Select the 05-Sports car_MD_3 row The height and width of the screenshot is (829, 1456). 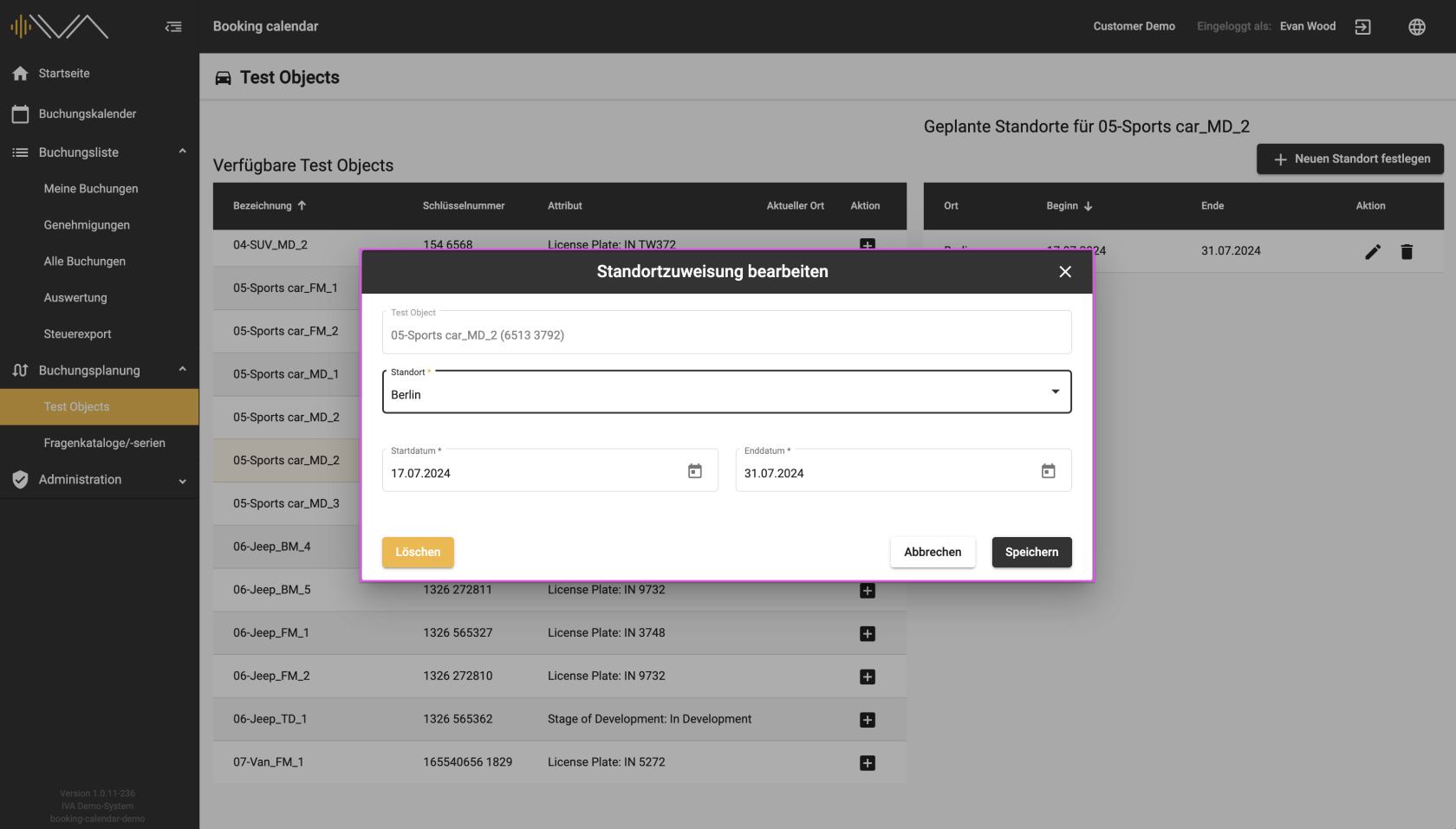click(x=286, y=504)
